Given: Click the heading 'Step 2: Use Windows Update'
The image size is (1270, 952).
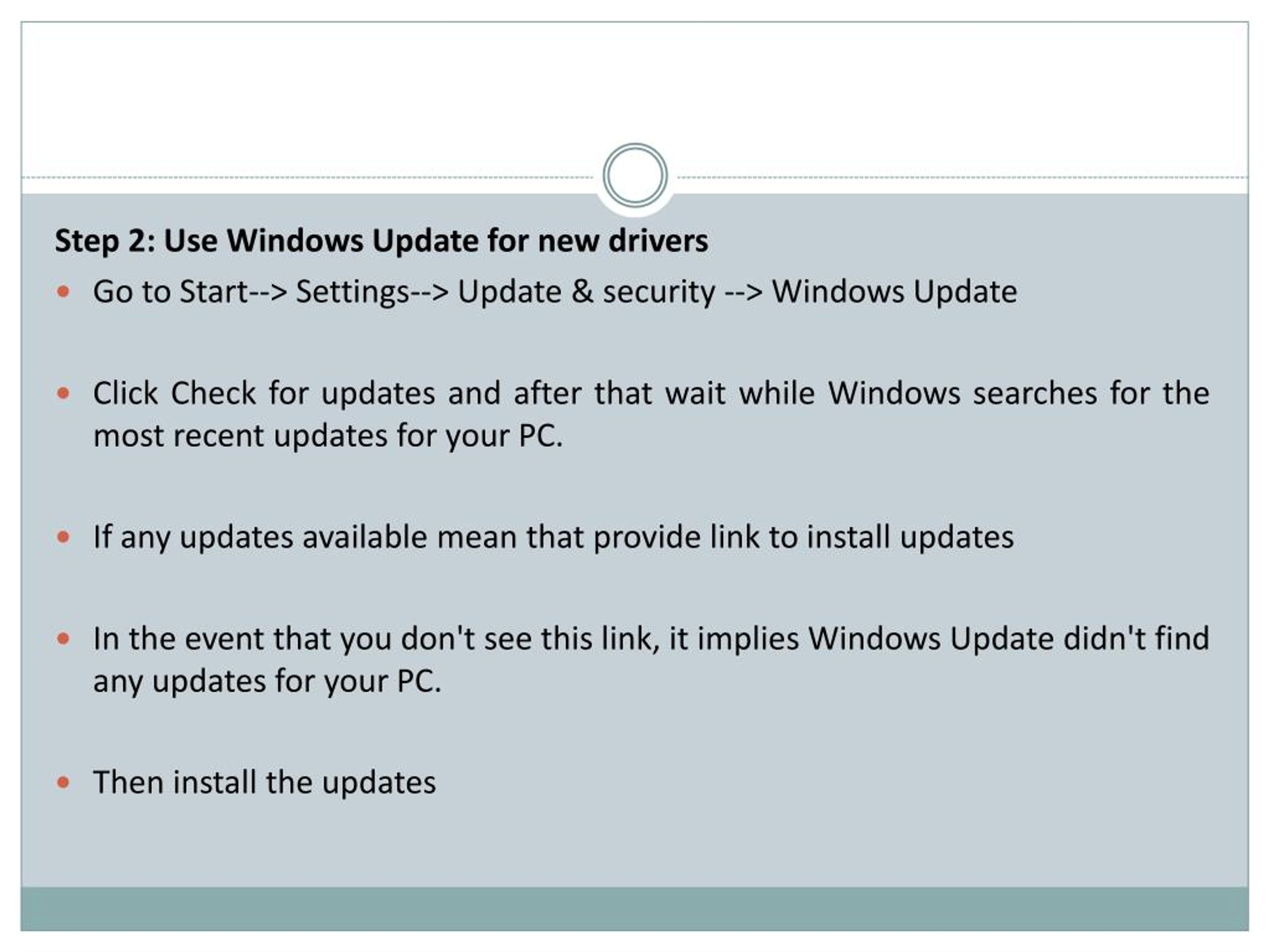Looking at the screenshot, I should 381,240.
